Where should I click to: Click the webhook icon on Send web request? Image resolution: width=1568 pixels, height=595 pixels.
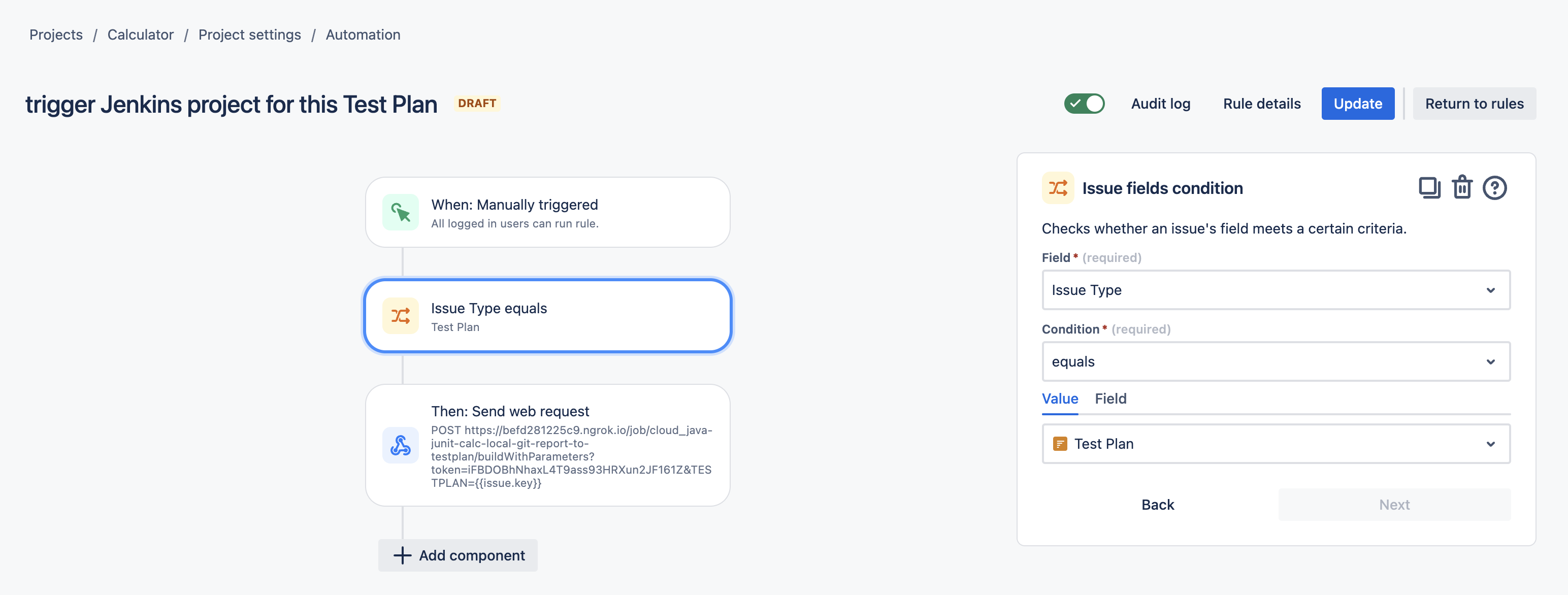[401, 445]
